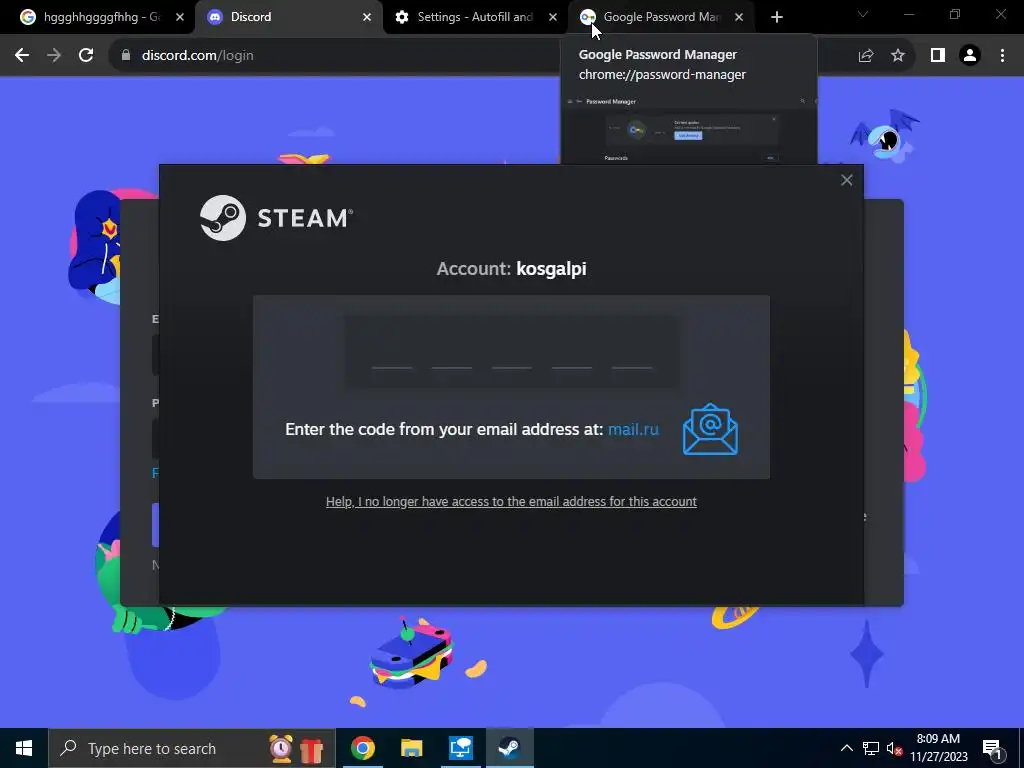The image size is (1024, 768).
Task: Click the taskbar search box
Action: click(192, 748)
